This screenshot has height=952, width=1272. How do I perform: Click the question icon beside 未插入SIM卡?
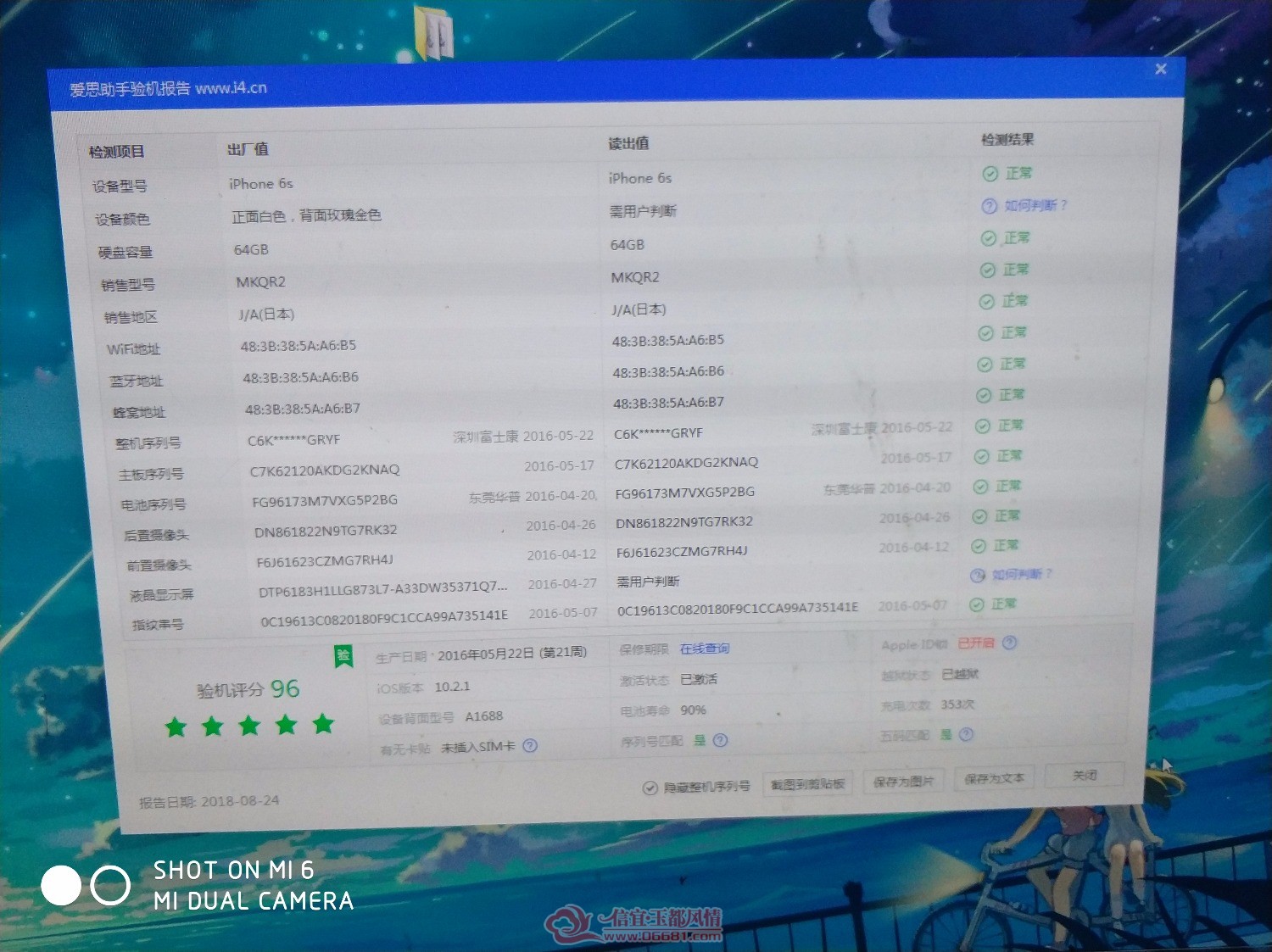(x=530, y=746)
